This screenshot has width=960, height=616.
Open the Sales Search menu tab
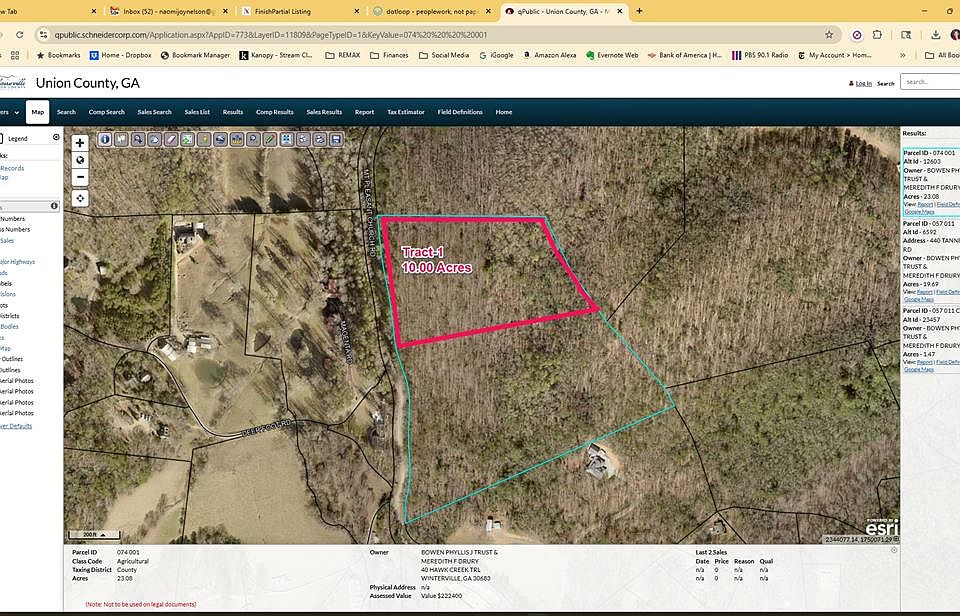point(154,112)
